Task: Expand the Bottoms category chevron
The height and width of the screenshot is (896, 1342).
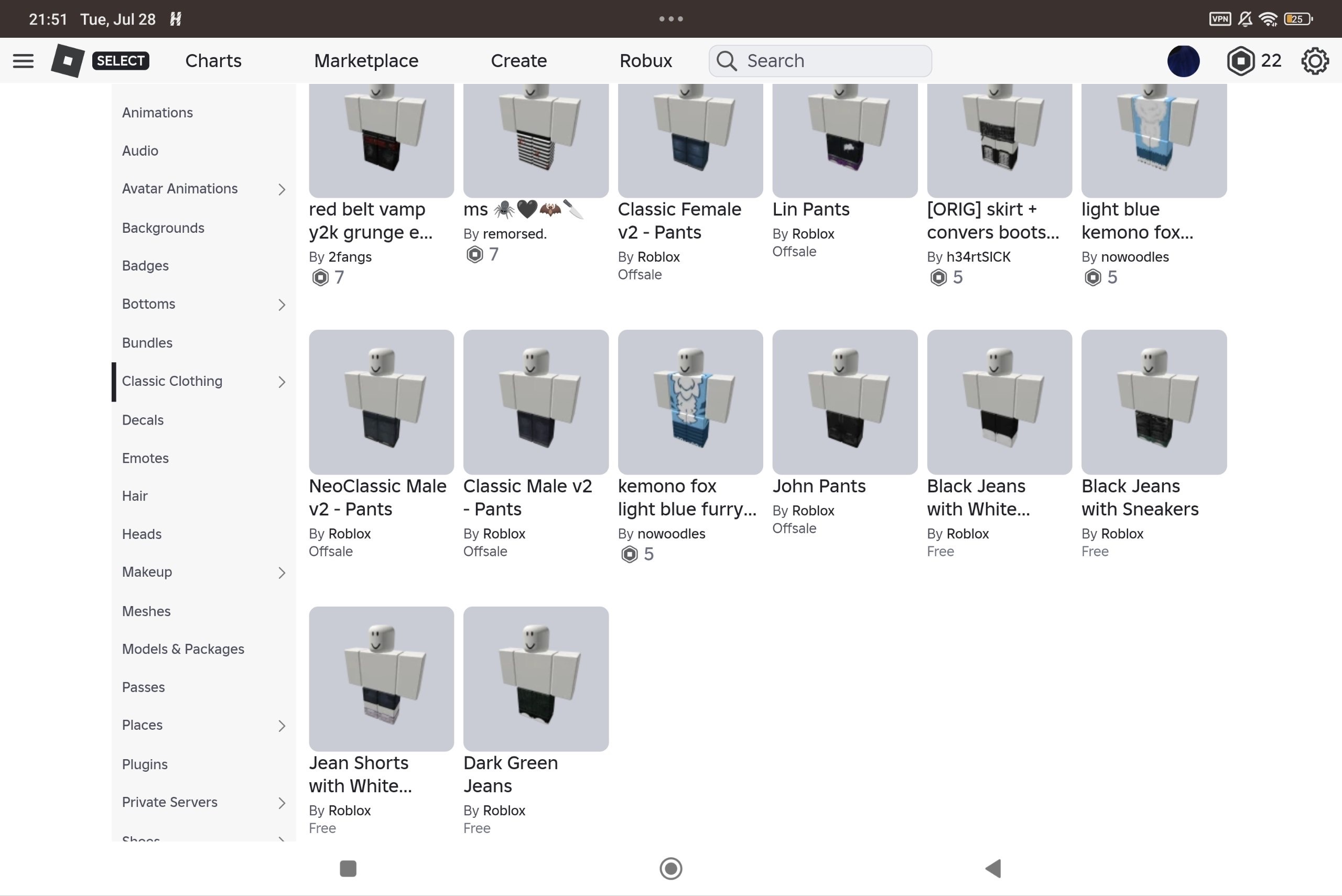Action: click(x=282, y=305)
